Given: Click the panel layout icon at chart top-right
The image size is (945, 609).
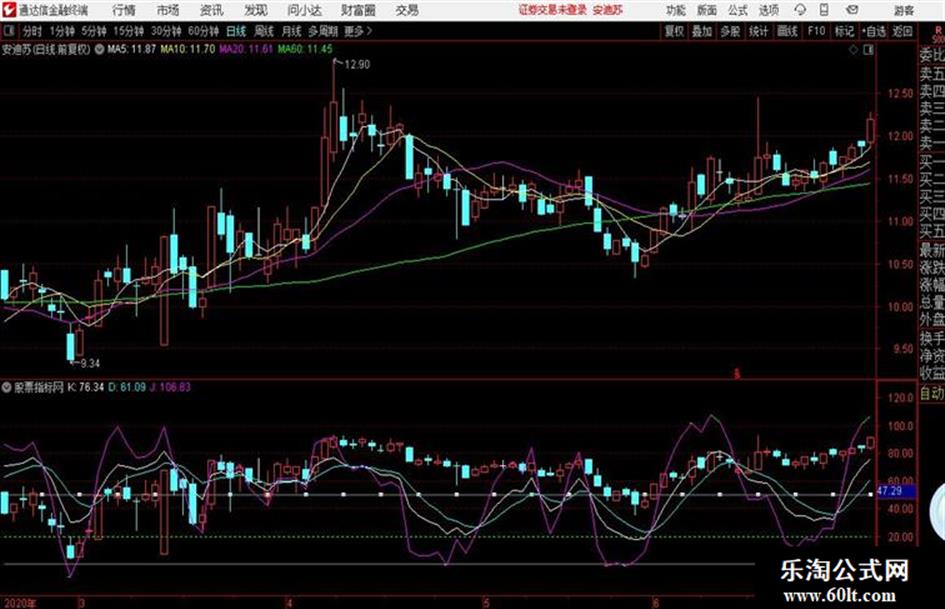Looking at the screenshot, I should [x=868, y=50].
